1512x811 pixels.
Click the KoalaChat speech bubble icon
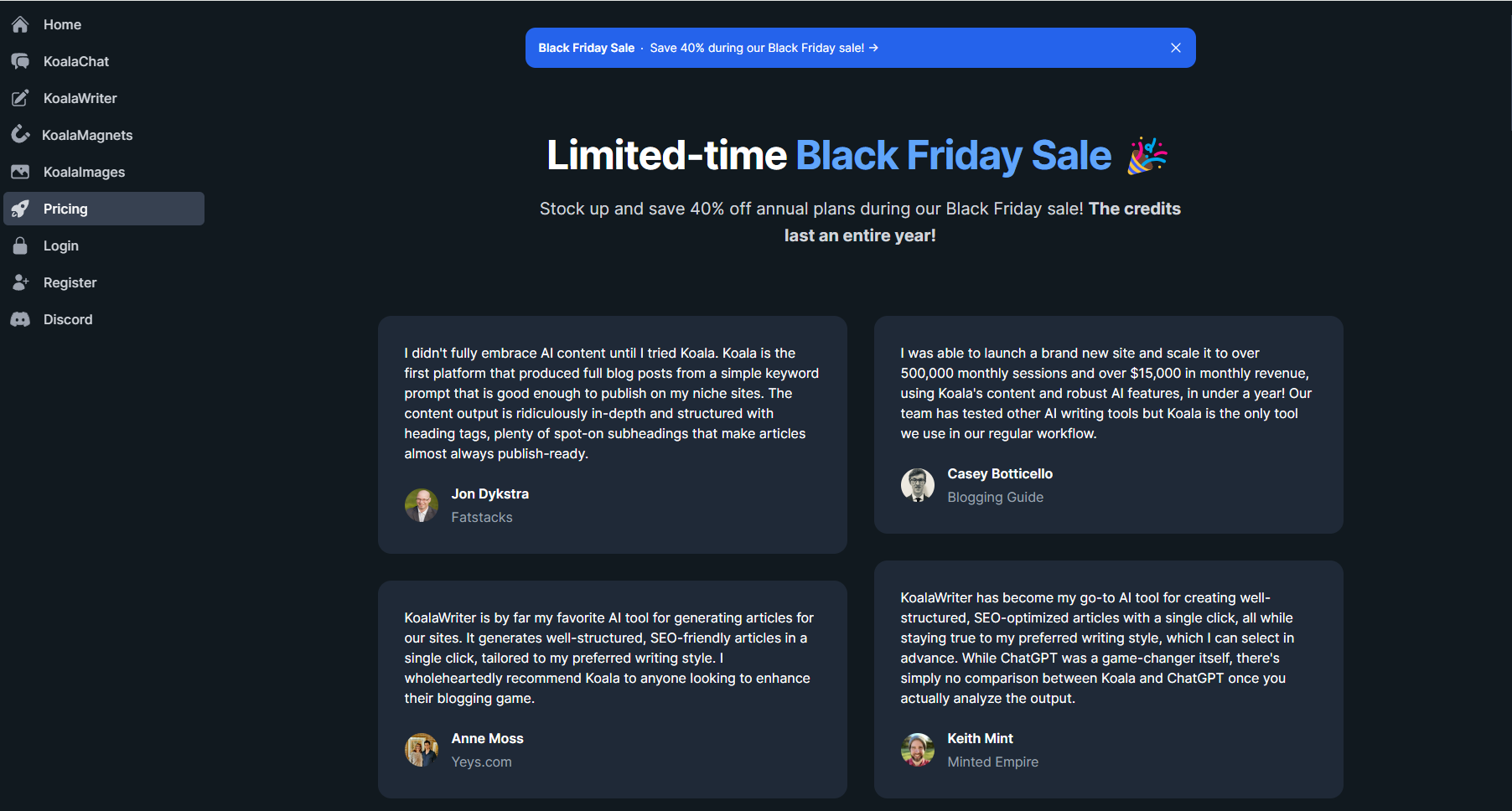pos(20,62)
